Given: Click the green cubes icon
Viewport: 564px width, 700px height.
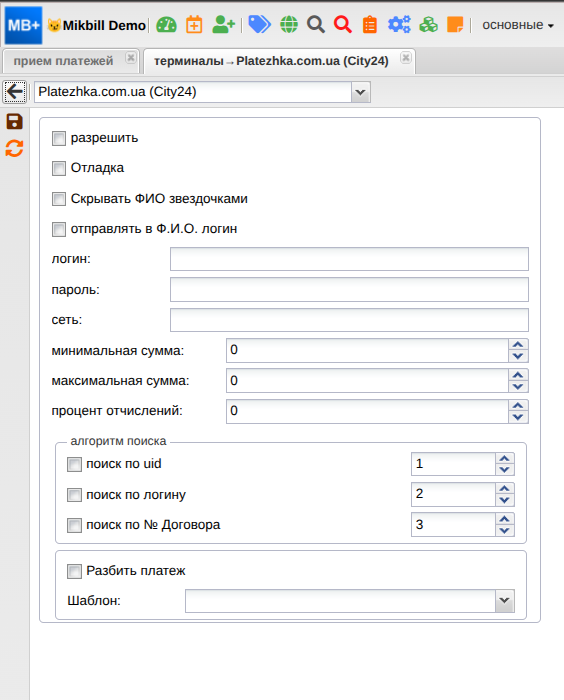Looking at the screenshot, I should [x=428, y=25].
